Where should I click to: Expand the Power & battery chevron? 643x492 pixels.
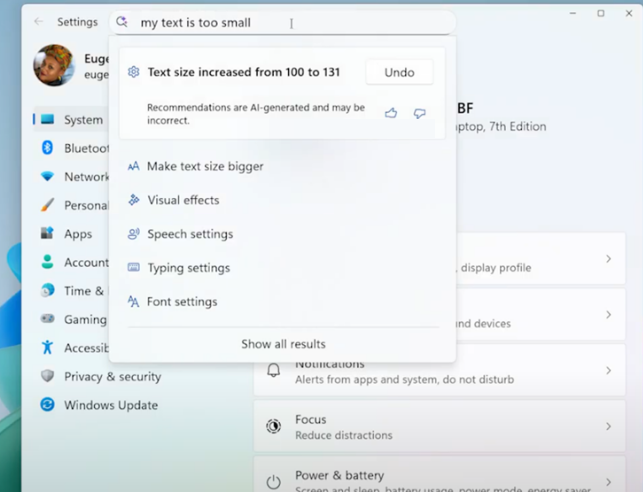tap(609, 482)
